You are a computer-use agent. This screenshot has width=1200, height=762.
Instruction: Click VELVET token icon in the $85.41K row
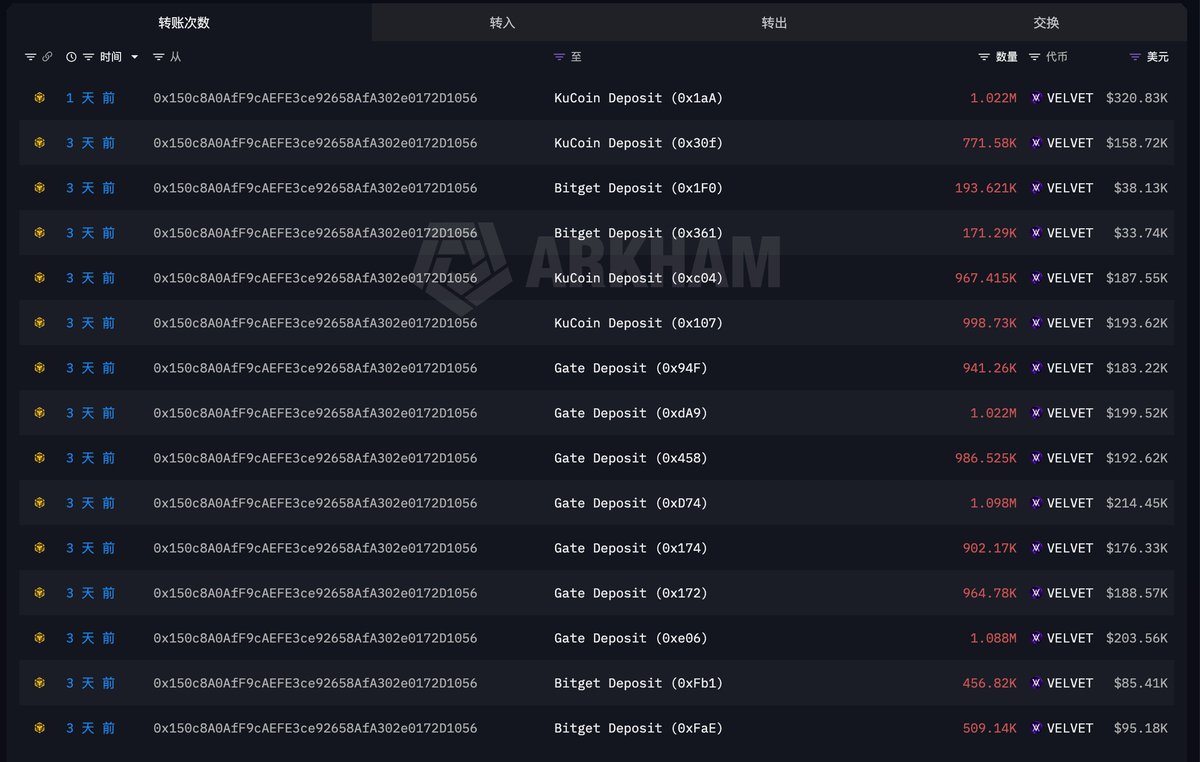tap(1036, 683)
